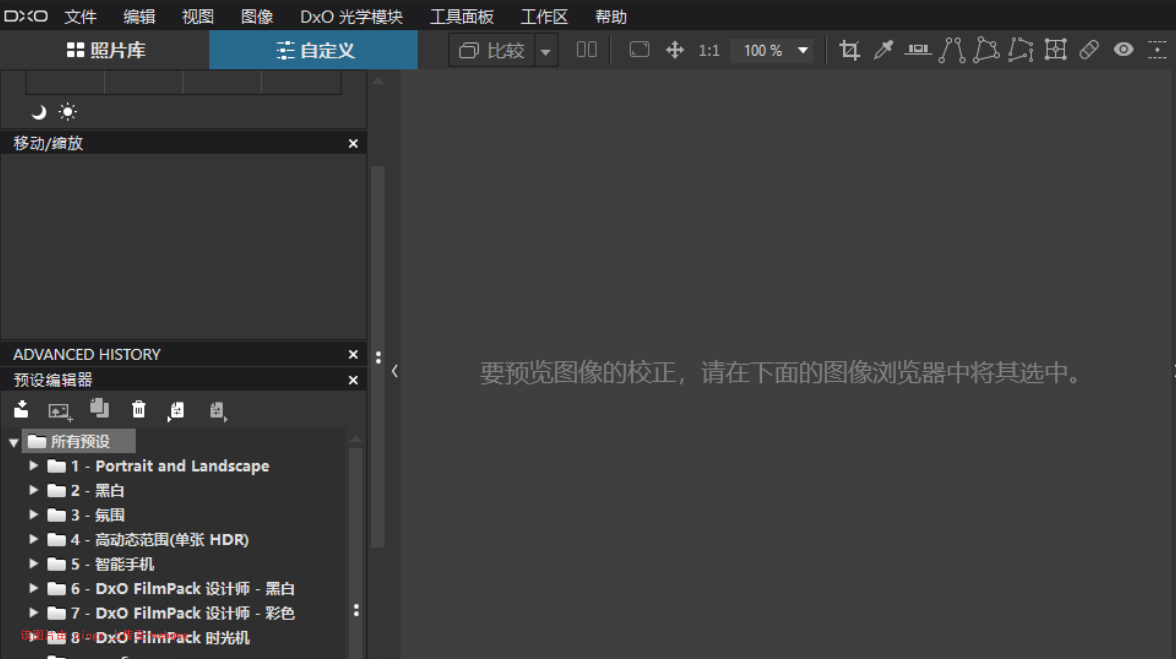Open the 视图 menu

click(x=198, y=16)
